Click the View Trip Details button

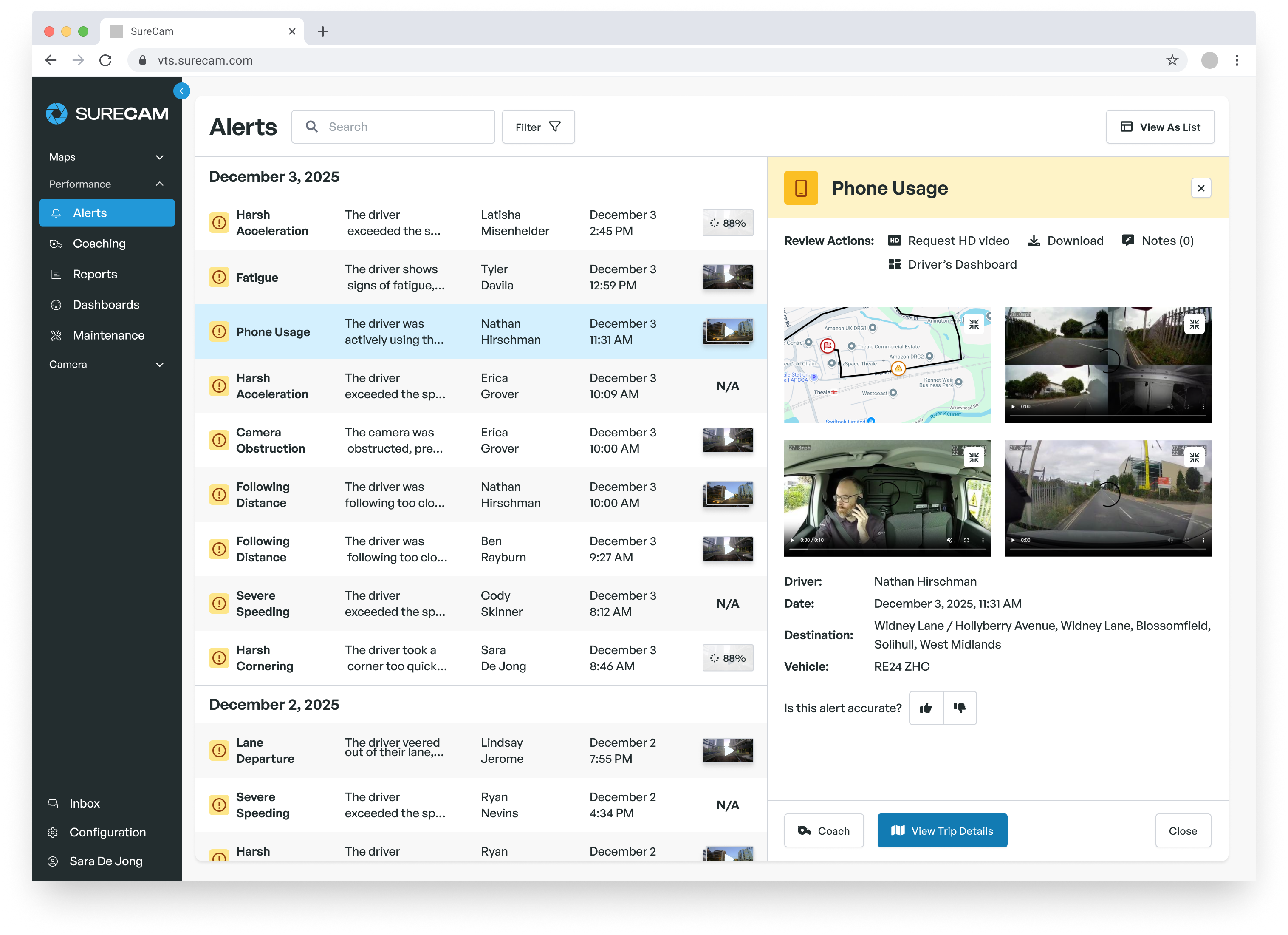942,830
